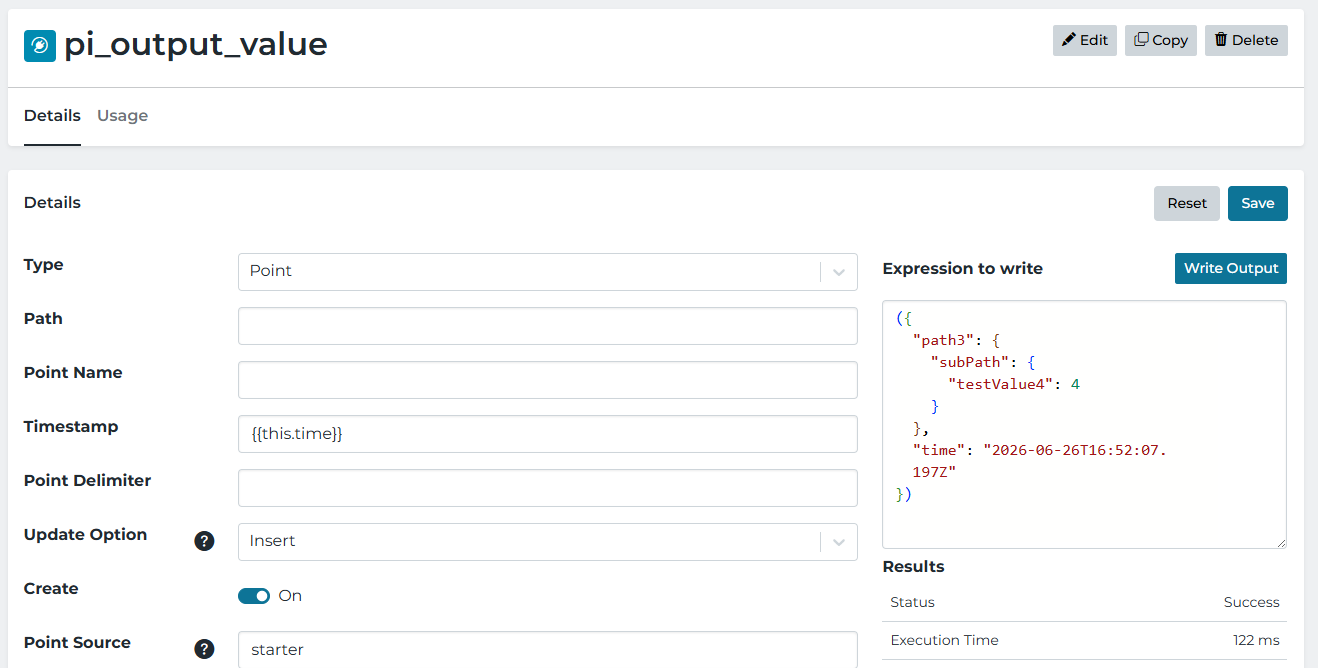Save the output details

[x=1258, y=203]
